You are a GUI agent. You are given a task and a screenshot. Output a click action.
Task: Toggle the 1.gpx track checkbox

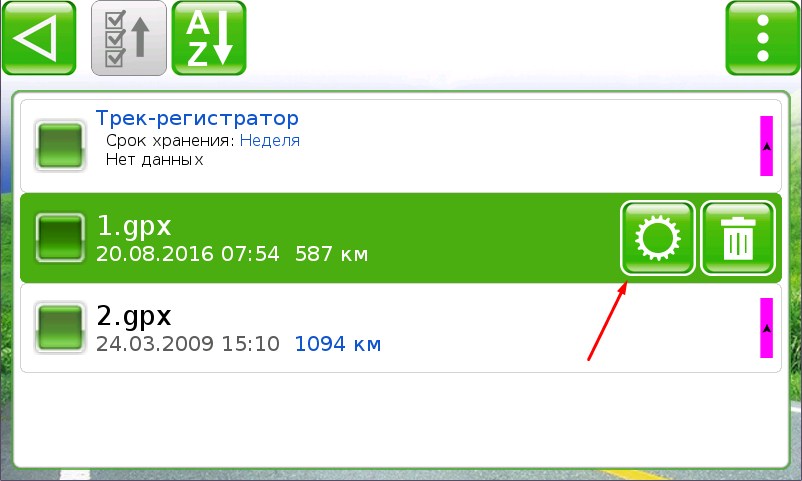click(59, 238)
